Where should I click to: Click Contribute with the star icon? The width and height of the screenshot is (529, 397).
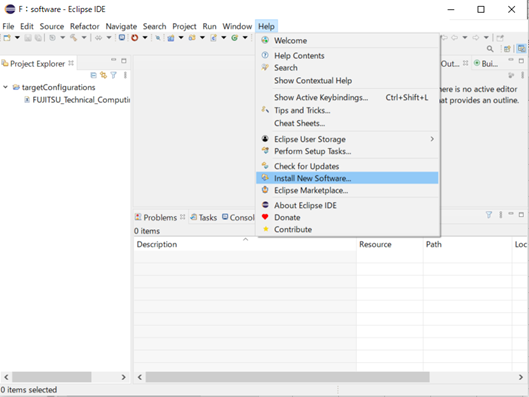pos(347,229)
